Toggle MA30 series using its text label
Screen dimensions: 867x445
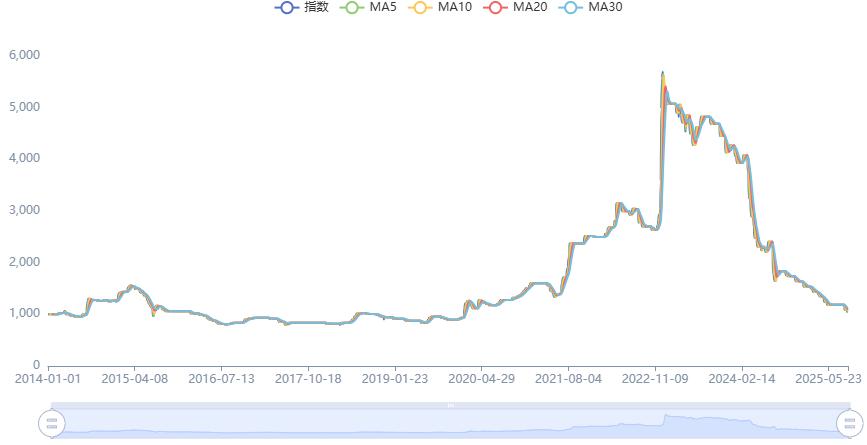point(605,7)
